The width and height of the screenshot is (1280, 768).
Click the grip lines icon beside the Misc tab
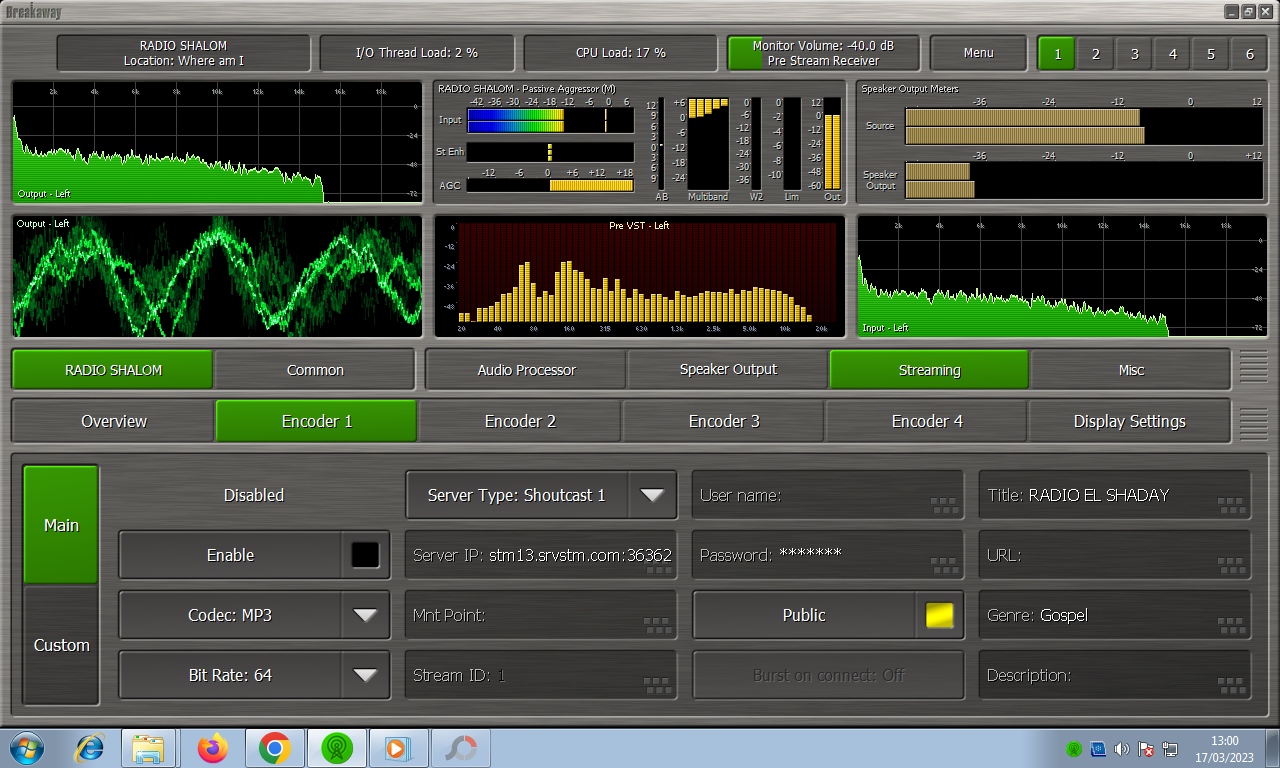click(1253, 368)
